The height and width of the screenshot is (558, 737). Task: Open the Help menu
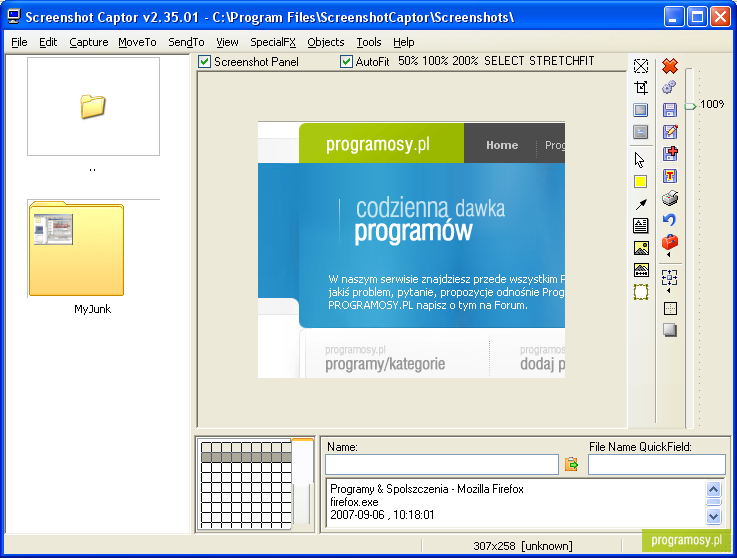404,42
